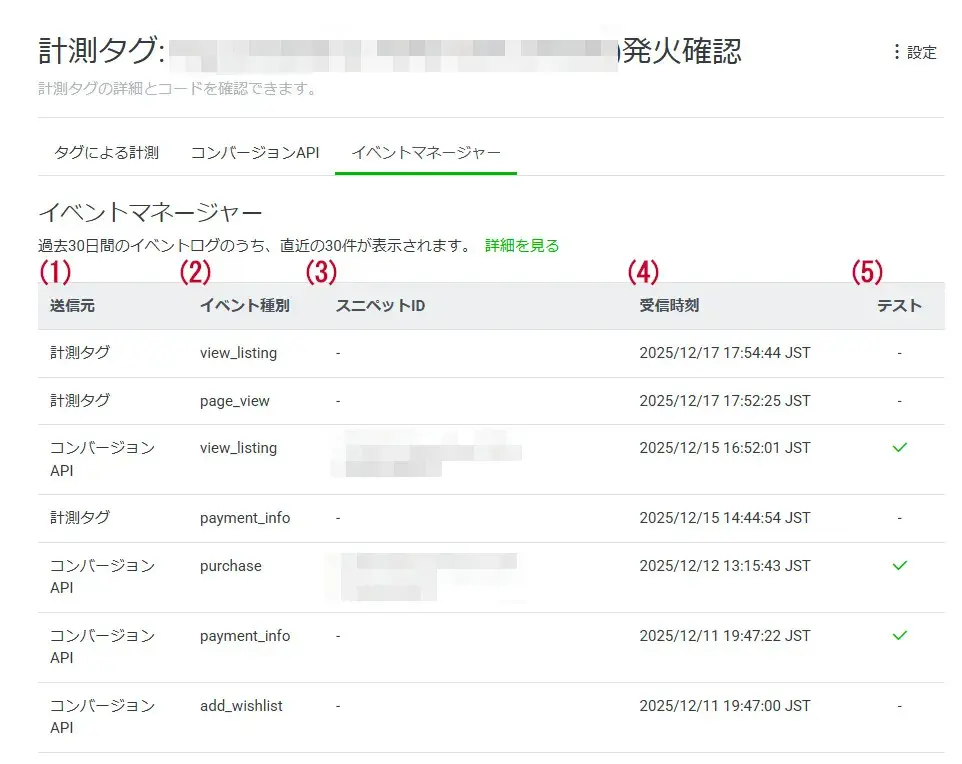Screen dimensions: 962x764
Task: Click the green checkmark in view_listing API row
Action: (x=899, y=448)
